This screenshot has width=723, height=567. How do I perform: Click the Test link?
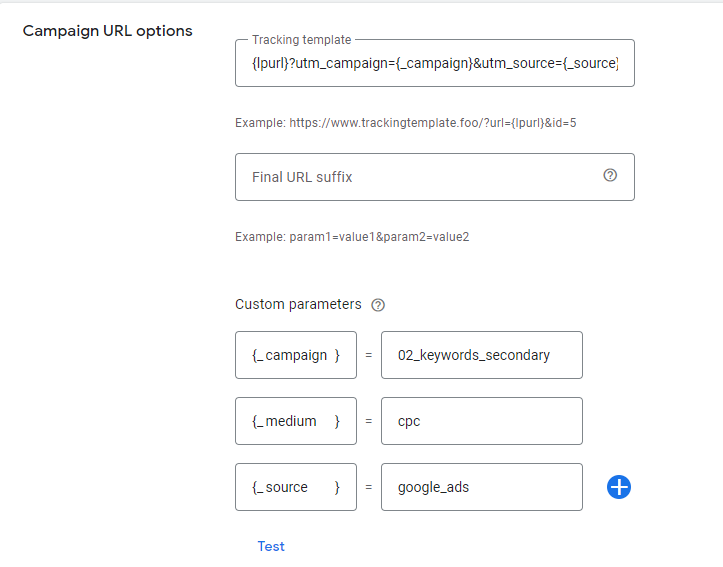pyautogui.click(x=271, y=546)
